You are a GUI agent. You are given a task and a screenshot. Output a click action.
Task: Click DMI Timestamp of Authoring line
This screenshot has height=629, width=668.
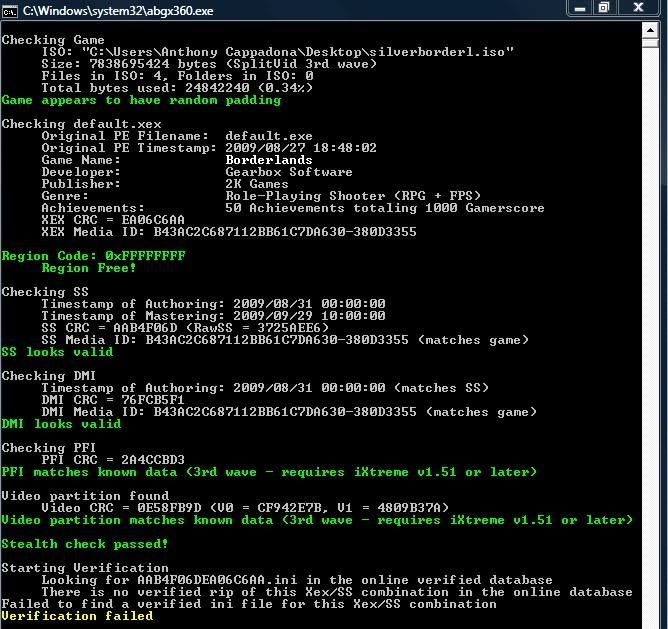click(x=265, y=388)
